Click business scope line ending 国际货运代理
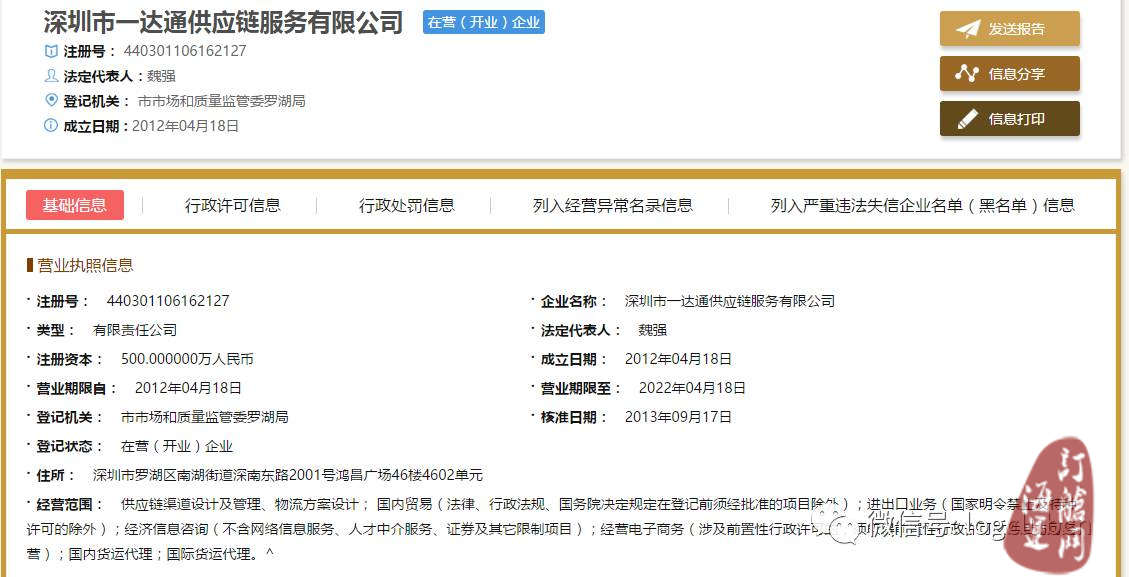1129x577 pixels. coord(150,554)
